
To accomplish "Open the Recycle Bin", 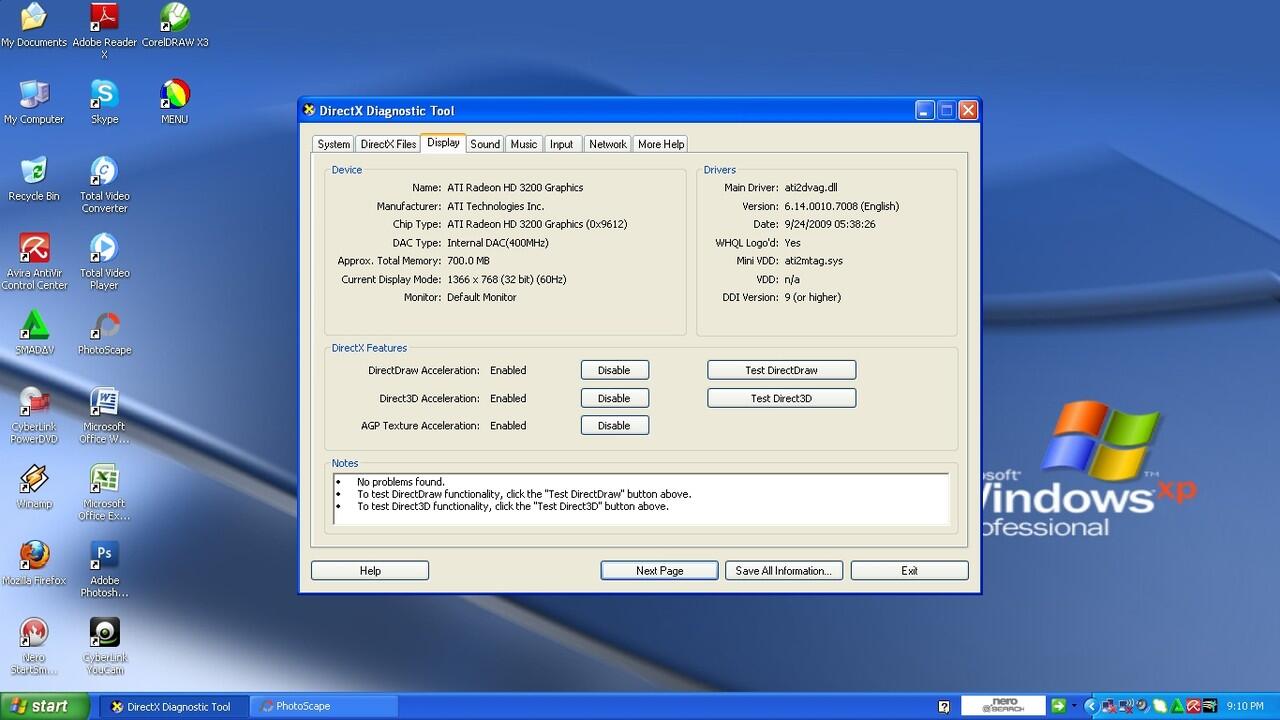I will pos(34,178).
